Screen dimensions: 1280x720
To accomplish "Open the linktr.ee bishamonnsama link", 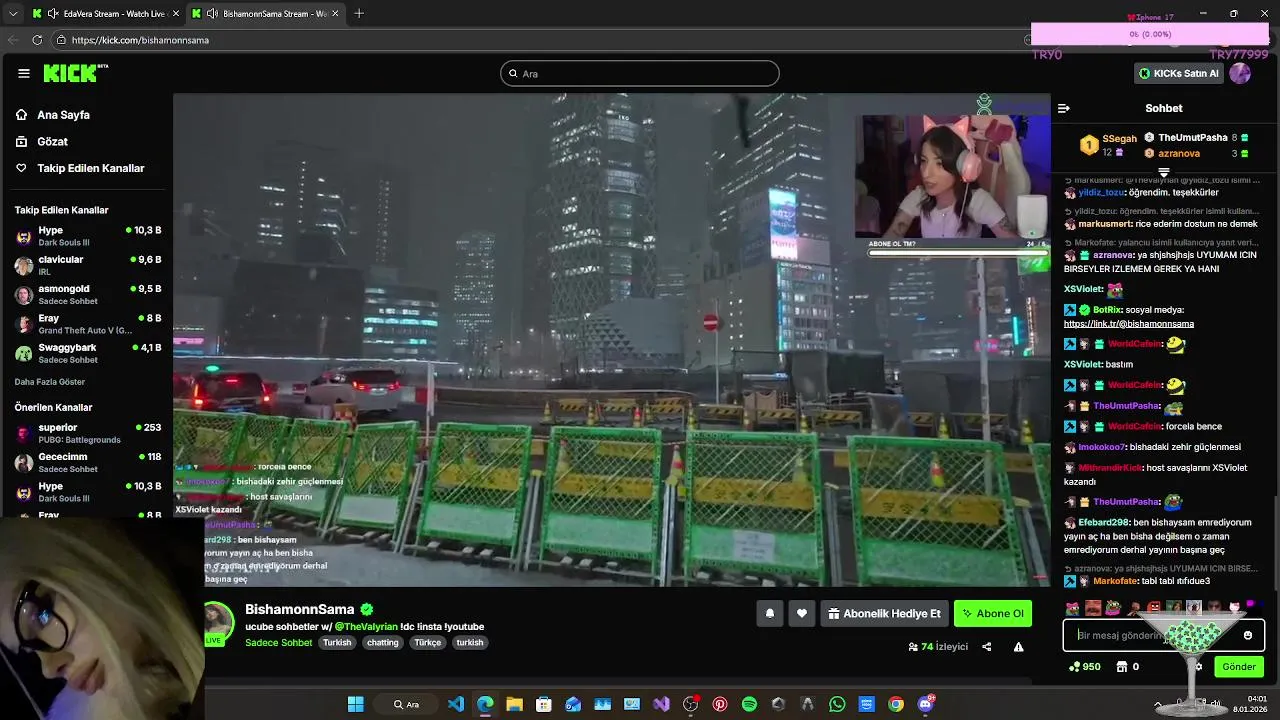I will point(1129,324).
